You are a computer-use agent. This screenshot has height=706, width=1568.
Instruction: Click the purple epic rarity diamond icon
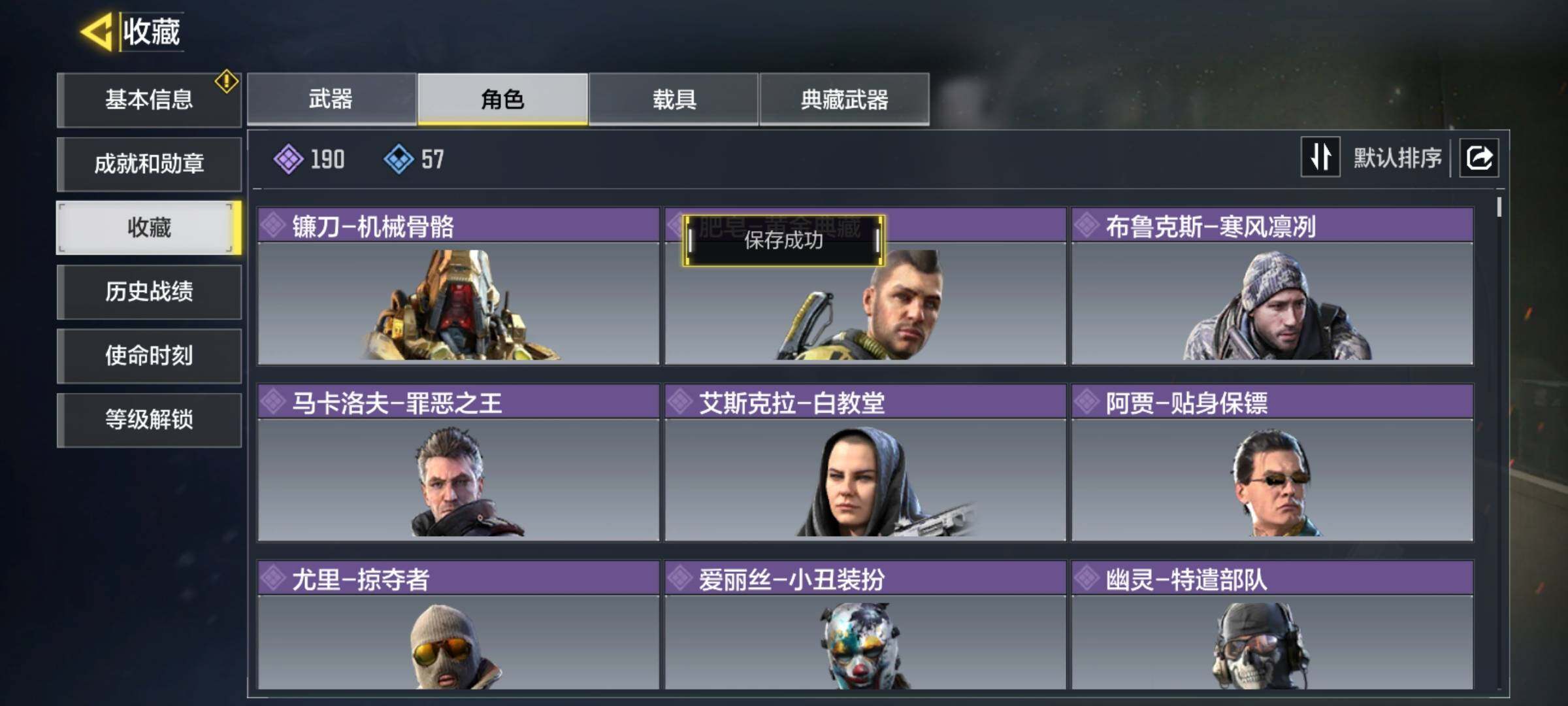pyautogui.click(x=288, y=159)
